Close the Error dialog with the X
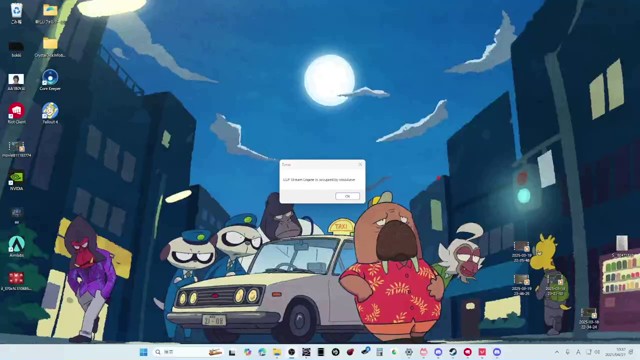 pyautogui.click(x=360, y=164)
